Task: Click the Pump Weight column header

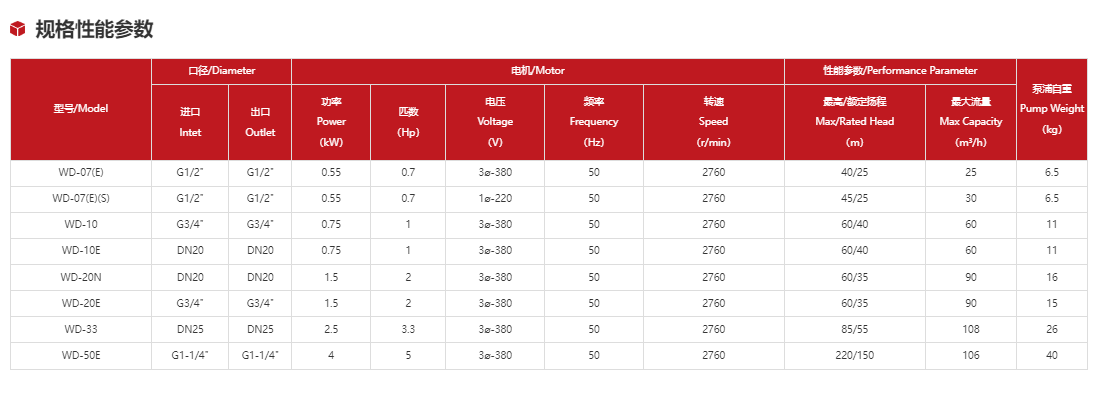Action: click(x=1051, y=108)
